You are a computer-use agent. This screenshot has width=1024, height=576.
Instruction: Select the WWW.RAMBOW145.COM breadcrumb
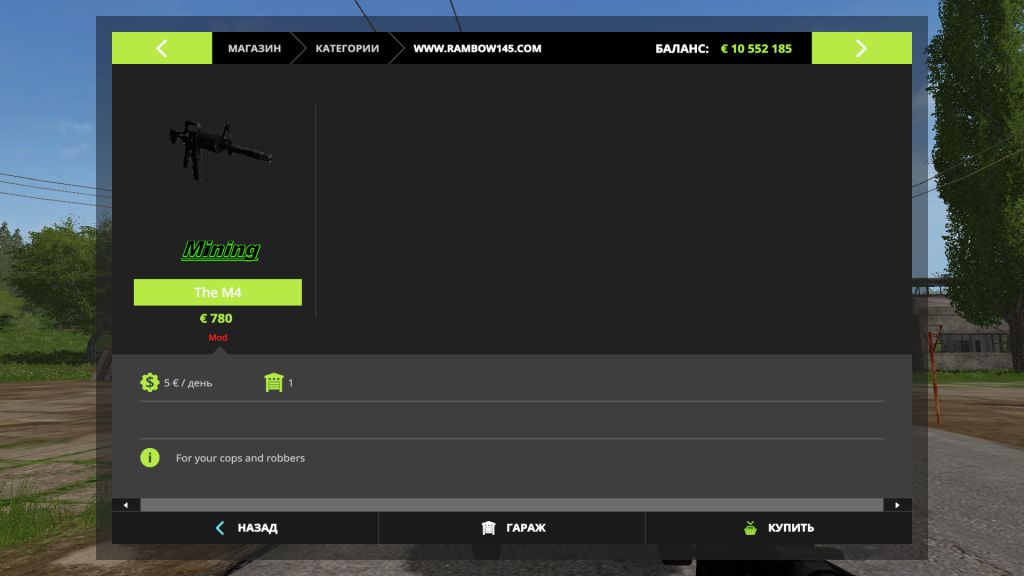point(477,48)
